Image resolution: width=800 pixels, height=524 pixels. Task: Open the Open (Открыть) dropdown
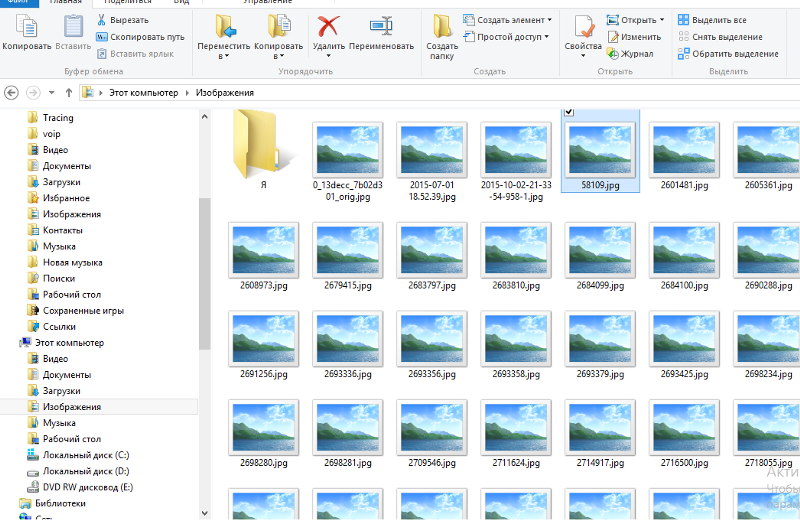coord(635,20)
